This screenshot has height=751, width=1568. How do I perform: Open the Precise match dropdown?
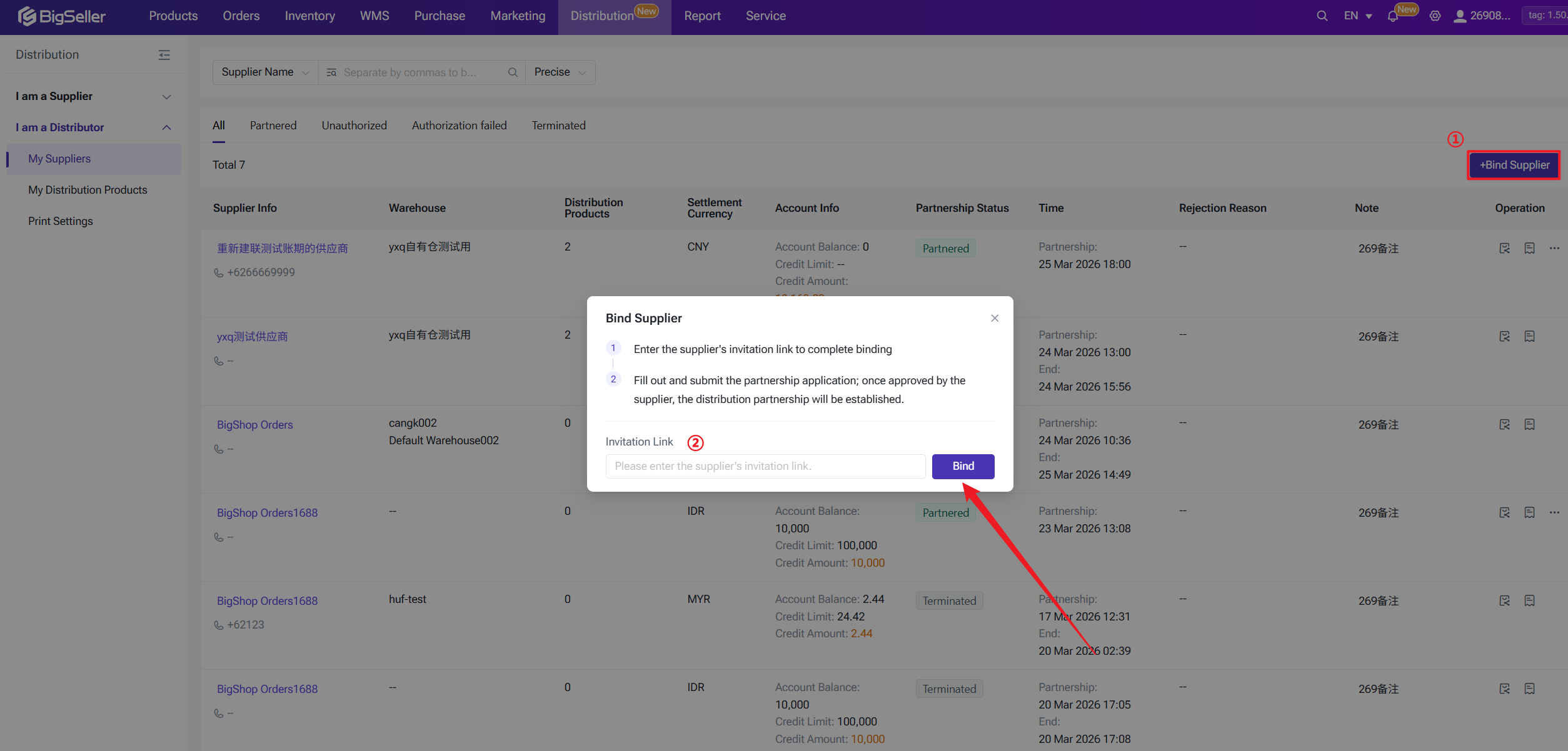click(560, 72)
